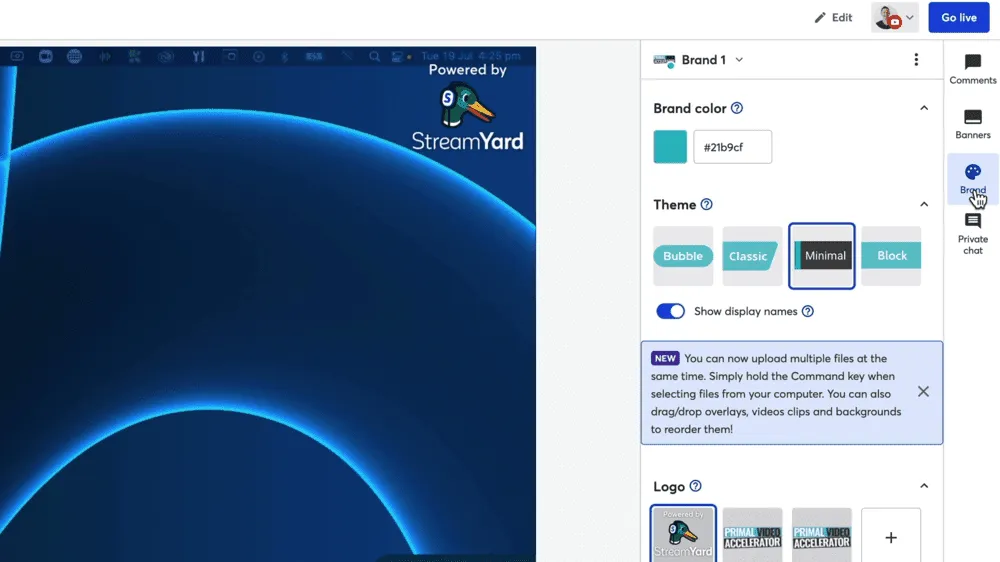The image size is (1000, 562).
Task: Click the Edit button with pencil
Action: tap(833, 18)
